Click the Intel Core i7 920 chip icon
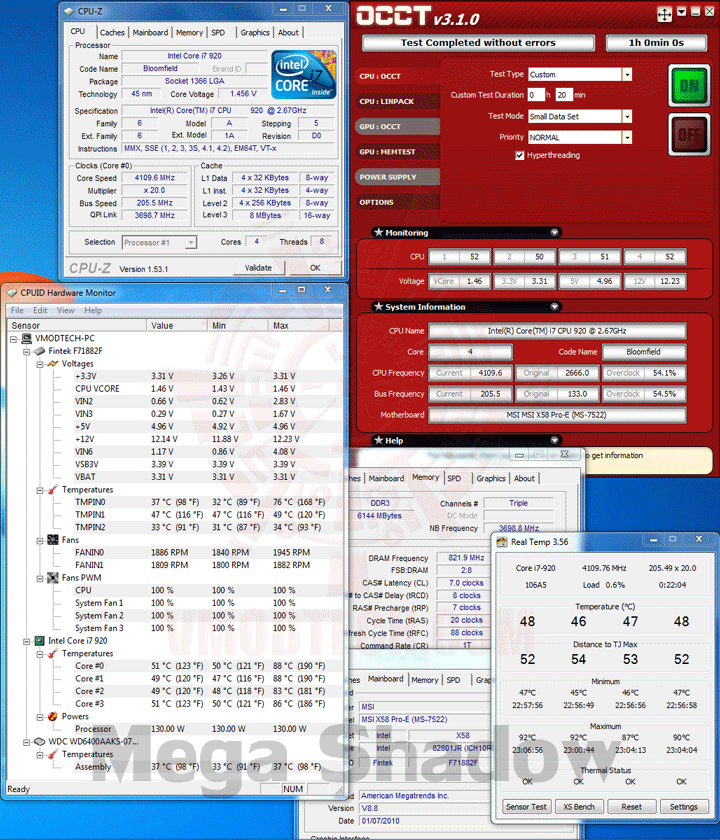This screenshot has height=840, width=720. [x=40, y=641]
